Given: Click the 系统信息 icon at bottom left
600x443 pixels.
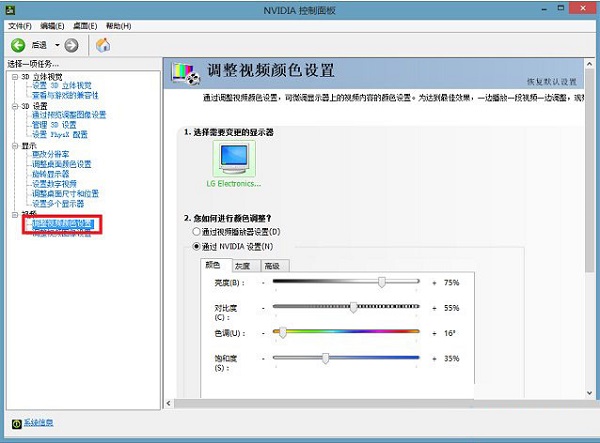Looking at the screenshot, I should click(17, 424).
